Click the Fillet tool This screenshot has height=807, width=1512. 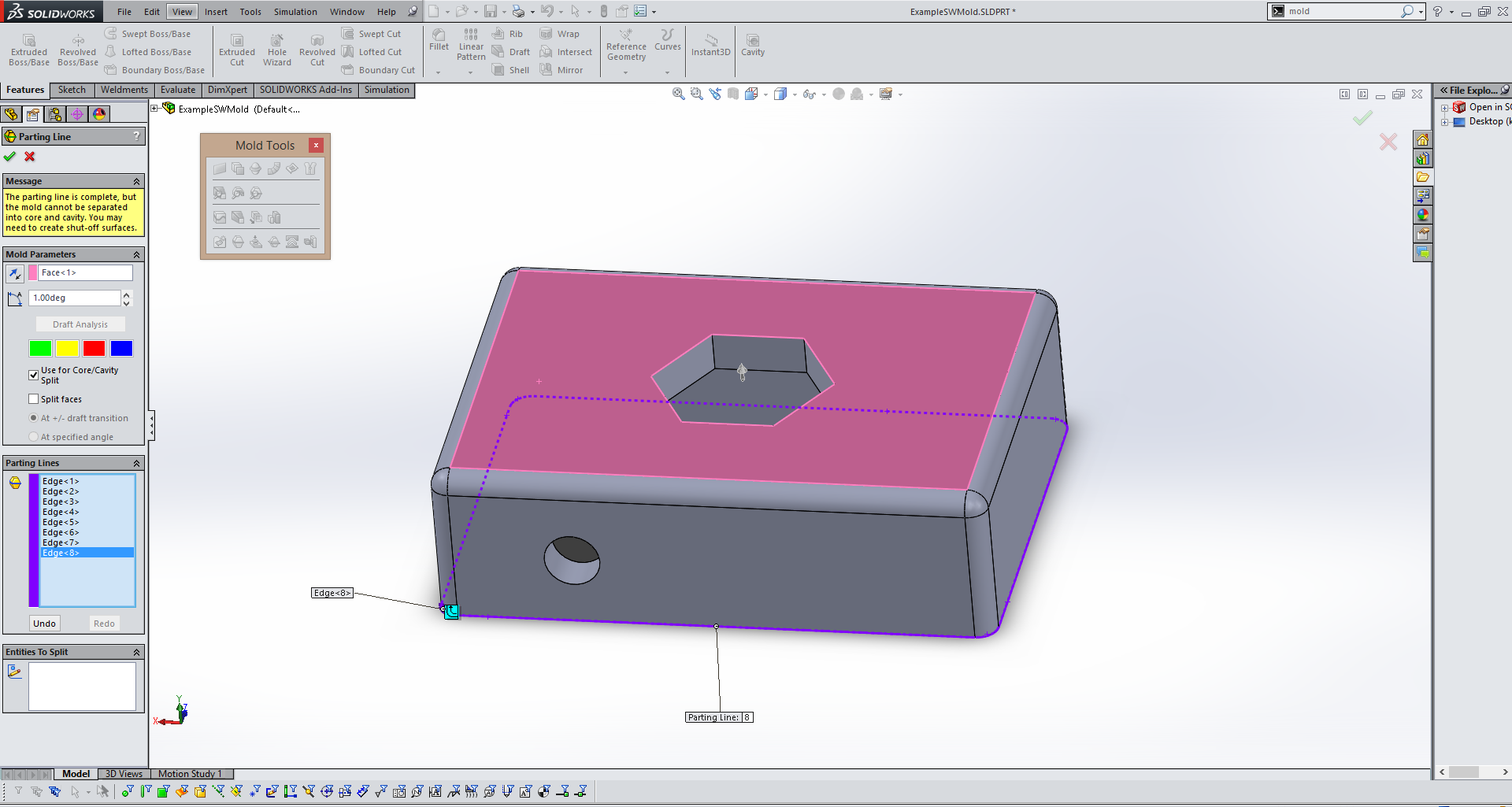pos(439,41)
